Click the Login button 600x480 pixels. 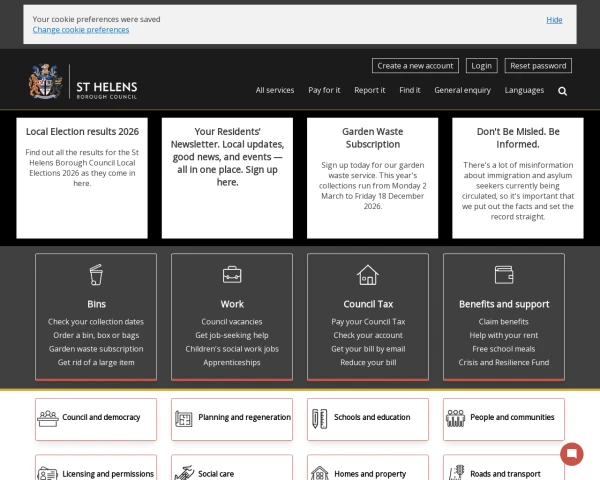481,66
